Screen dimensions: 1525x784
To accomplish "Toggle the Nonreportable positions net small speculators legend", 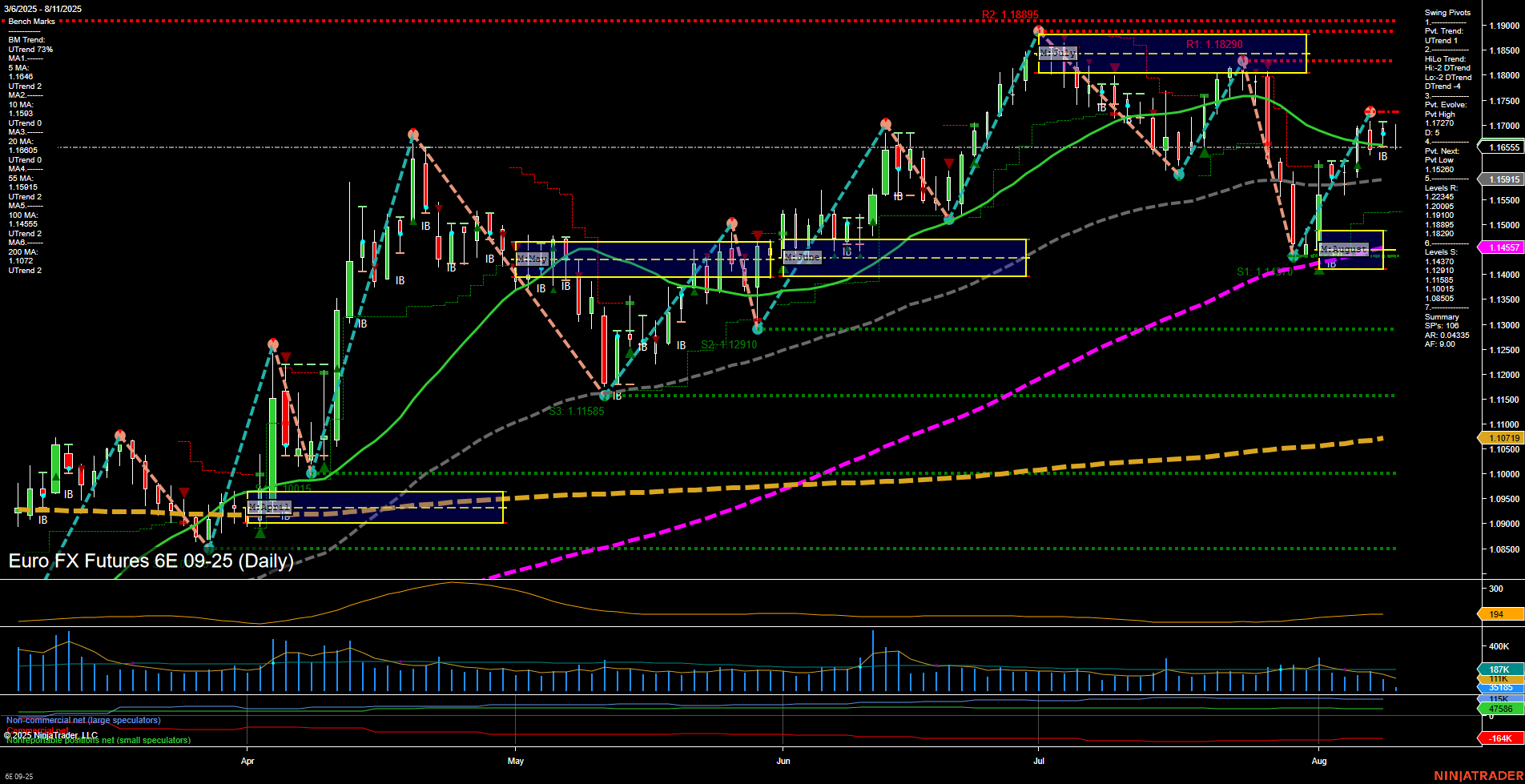I will [x=98, y=740].
